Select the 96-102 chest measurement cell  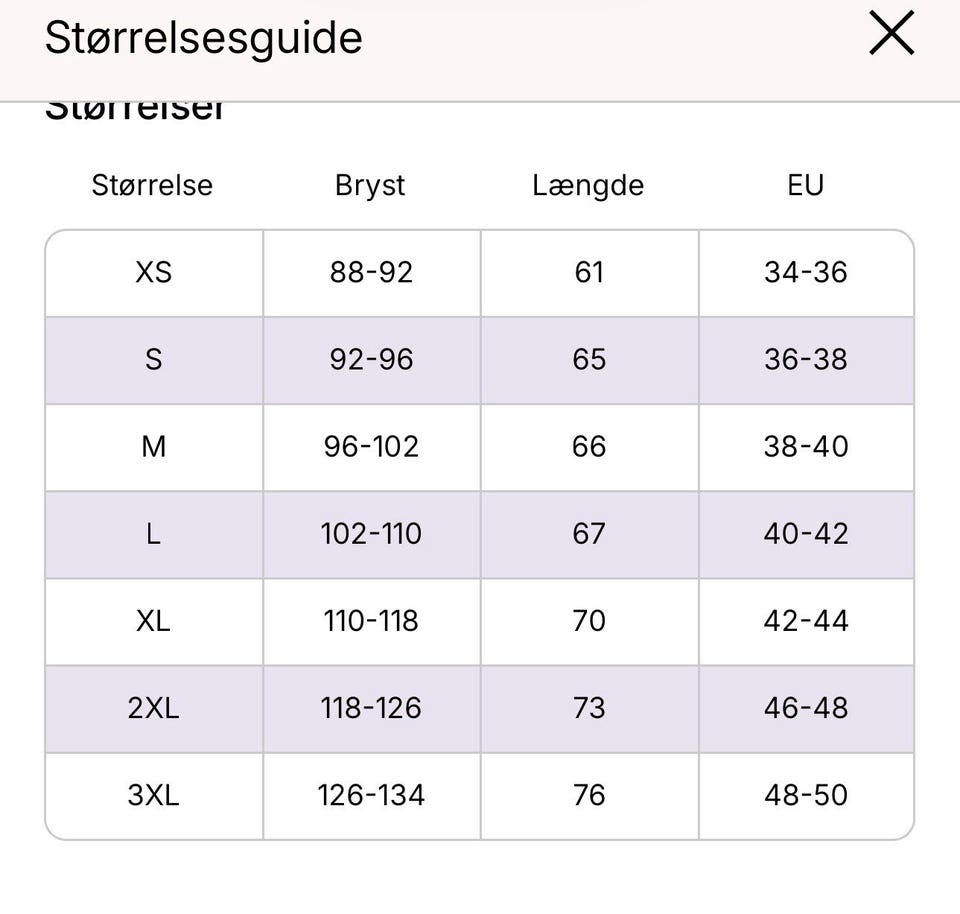371,446
